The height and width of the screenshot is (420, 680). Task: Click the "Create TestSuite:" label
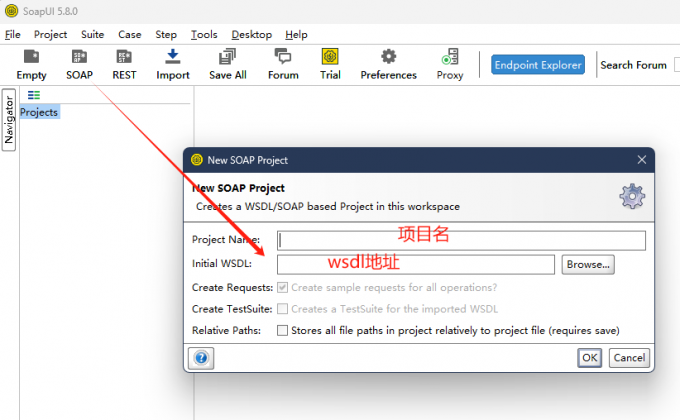click(232, 309)
